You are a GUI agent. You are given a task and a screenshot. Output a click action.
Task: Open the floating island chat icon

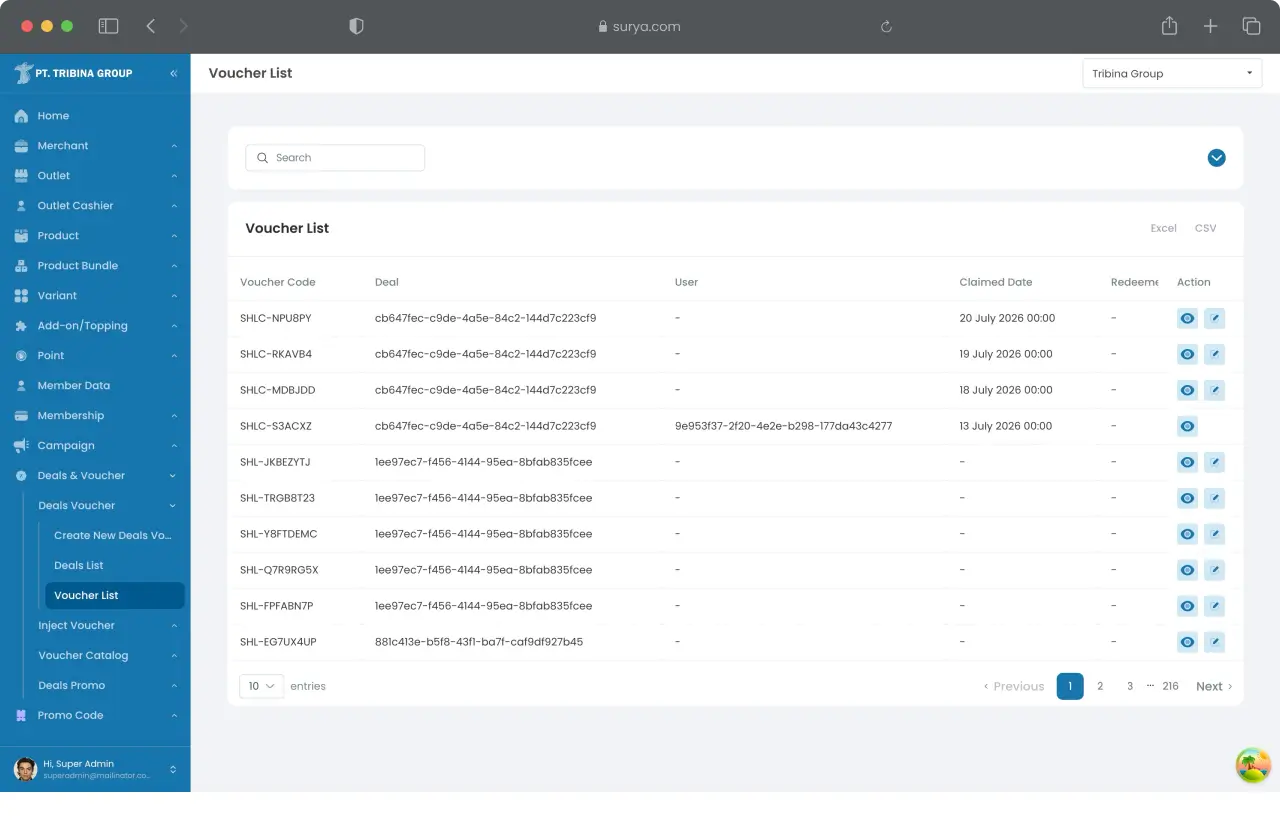click(1253, 766)
